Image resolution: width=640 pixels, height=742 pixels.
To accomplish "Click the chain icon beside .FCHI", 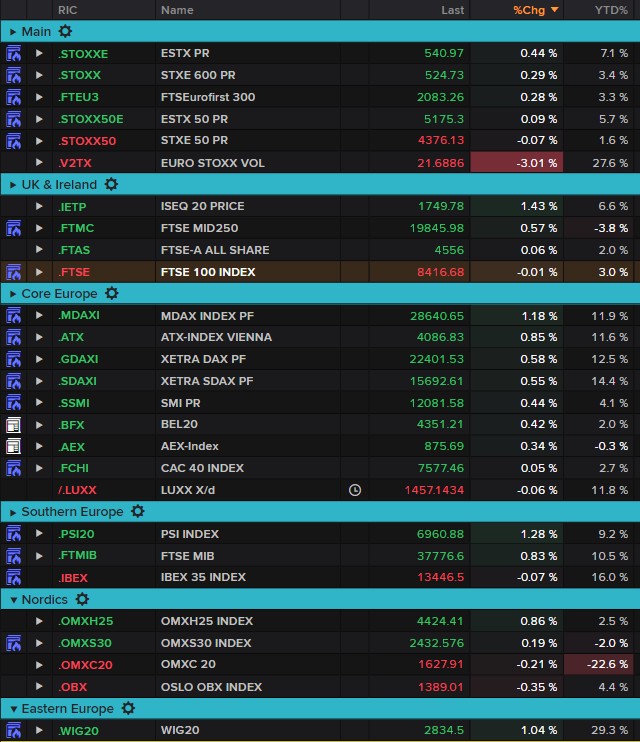I will click(x=14, y=468).
